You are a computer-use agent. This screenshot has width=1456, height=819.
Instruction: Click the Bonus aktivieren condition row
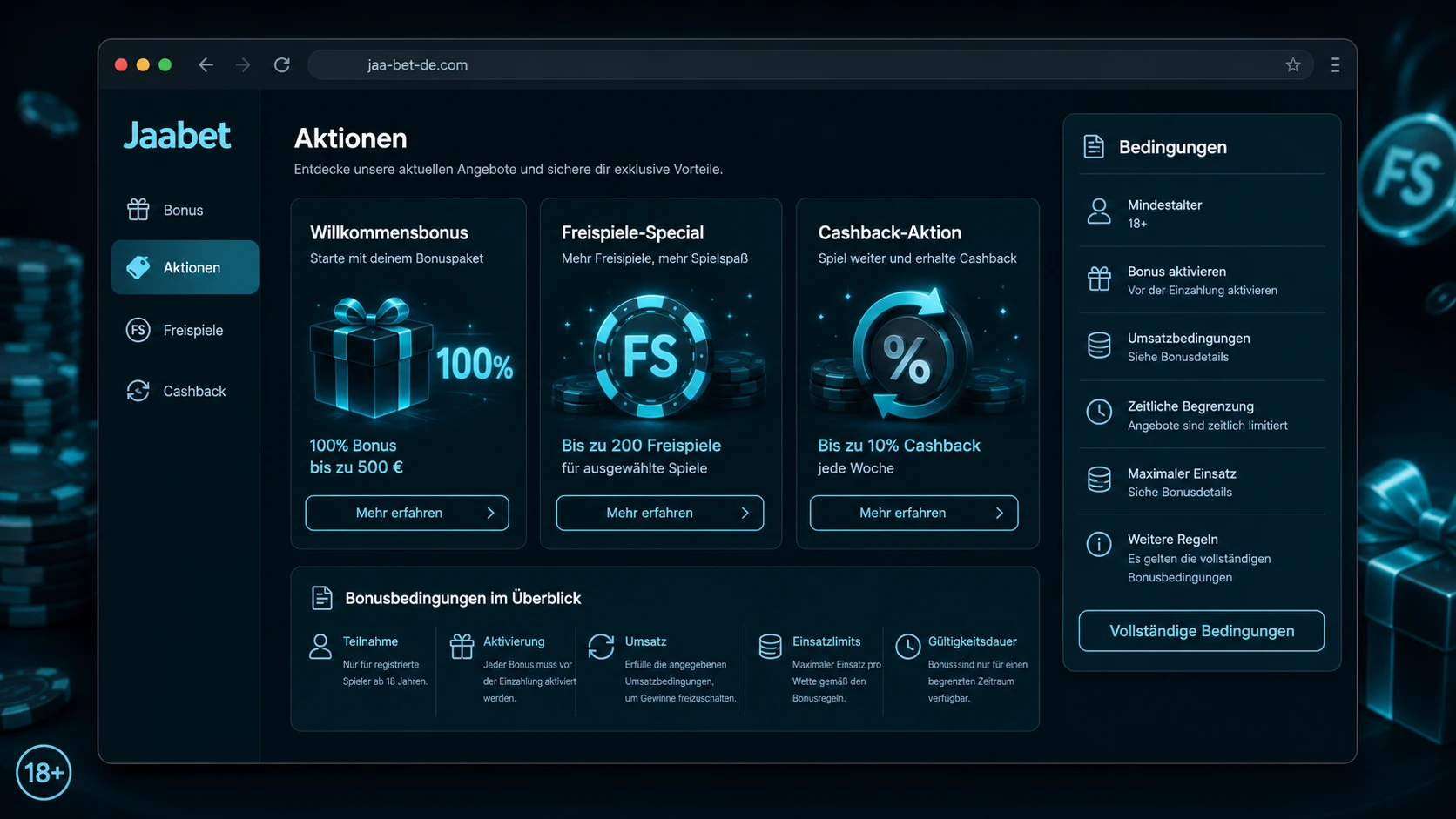1202,279
